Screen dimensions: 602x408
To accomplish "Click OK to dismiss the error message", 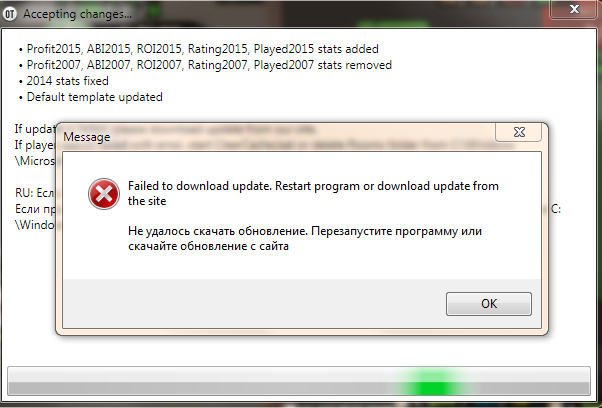I will (489, 304).
